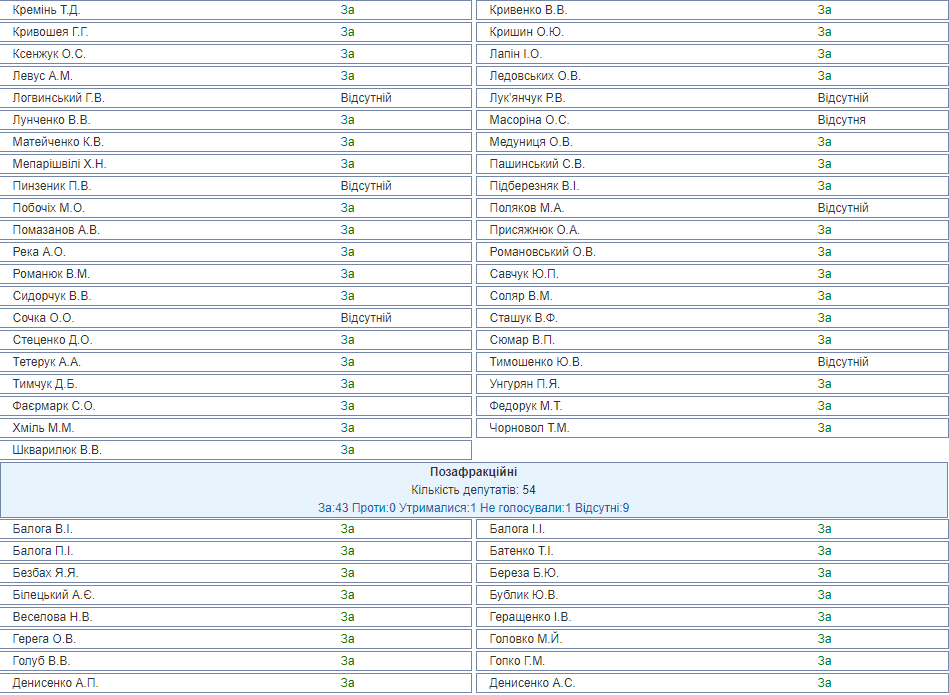
Task: Click Сочка О.О. name
Action: (43, 318)
